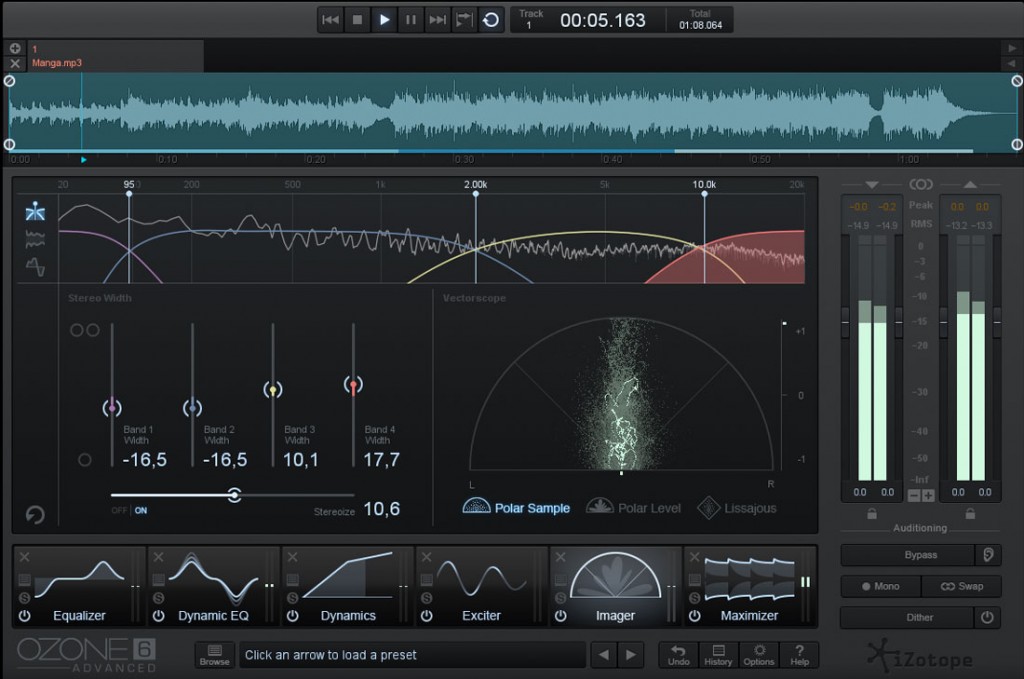1024x679 pixels.
Task: Remove the Equalizer module with its X
Action: coord(24,557)
